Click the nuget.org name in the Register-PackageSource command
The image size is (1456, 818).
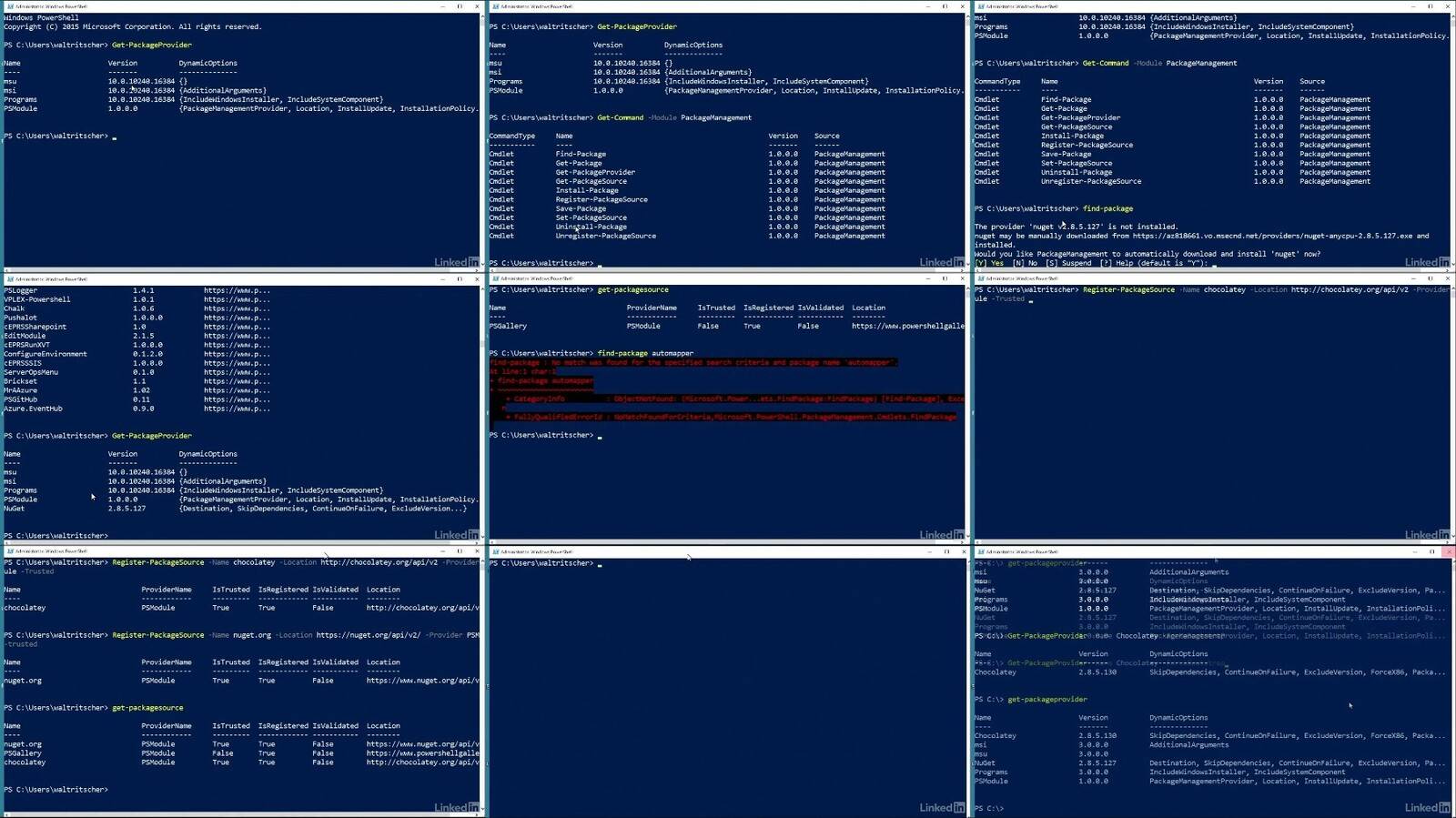(252, 635)
